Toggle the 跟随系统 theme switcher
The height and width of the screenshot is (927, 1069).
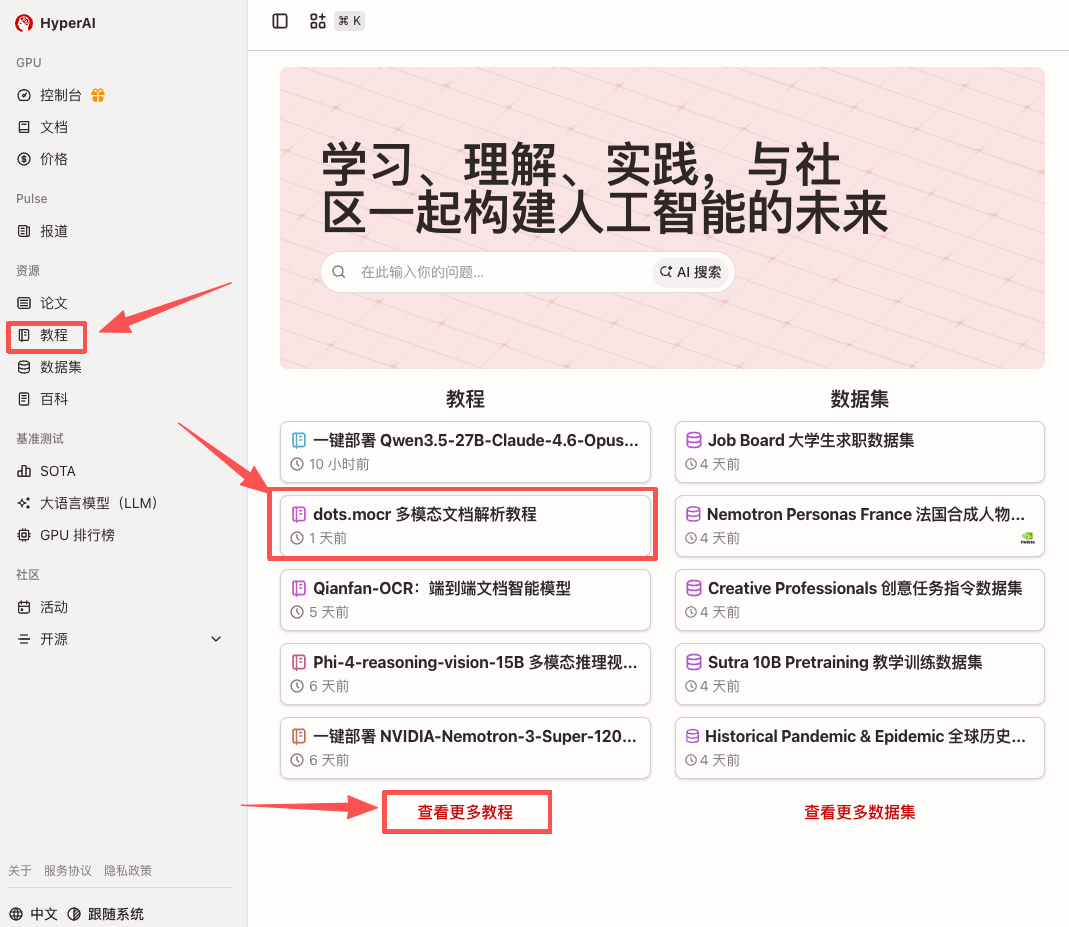[106, 914]
